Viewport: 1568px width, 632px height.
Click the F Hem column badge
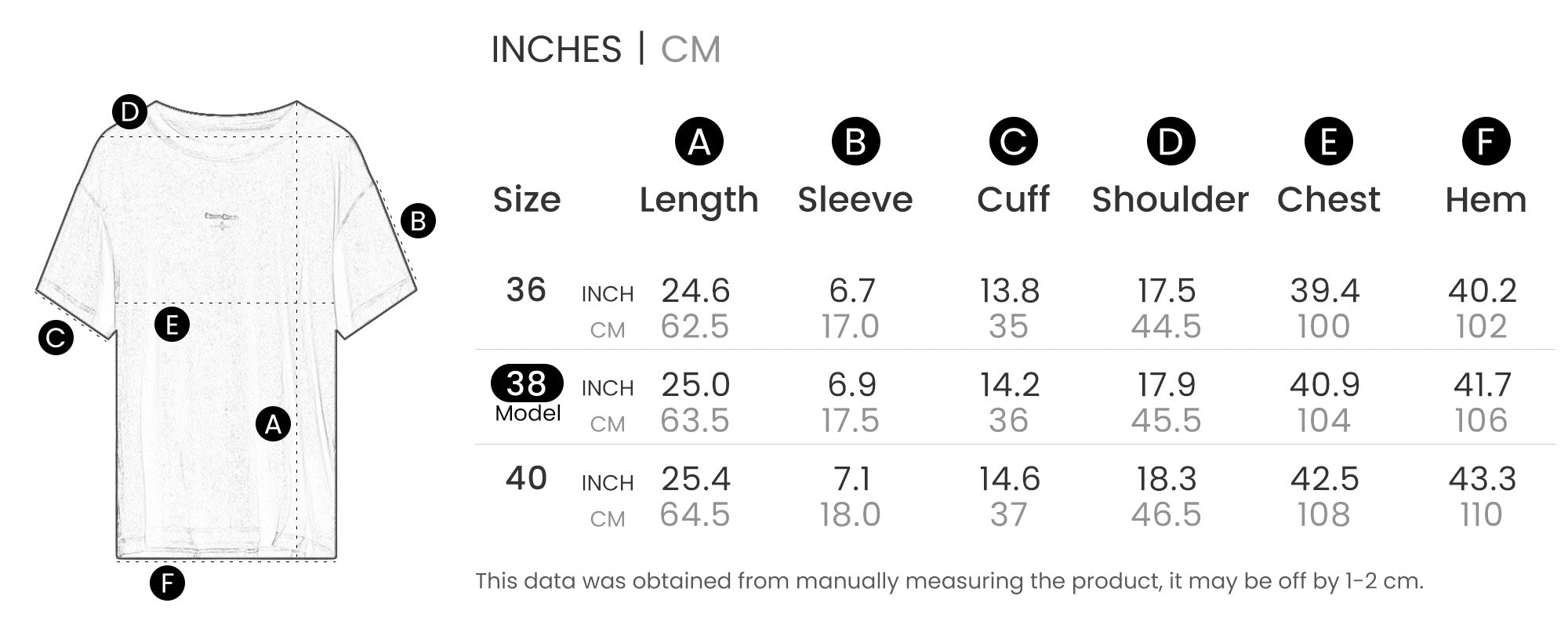tap(1486, 141)
